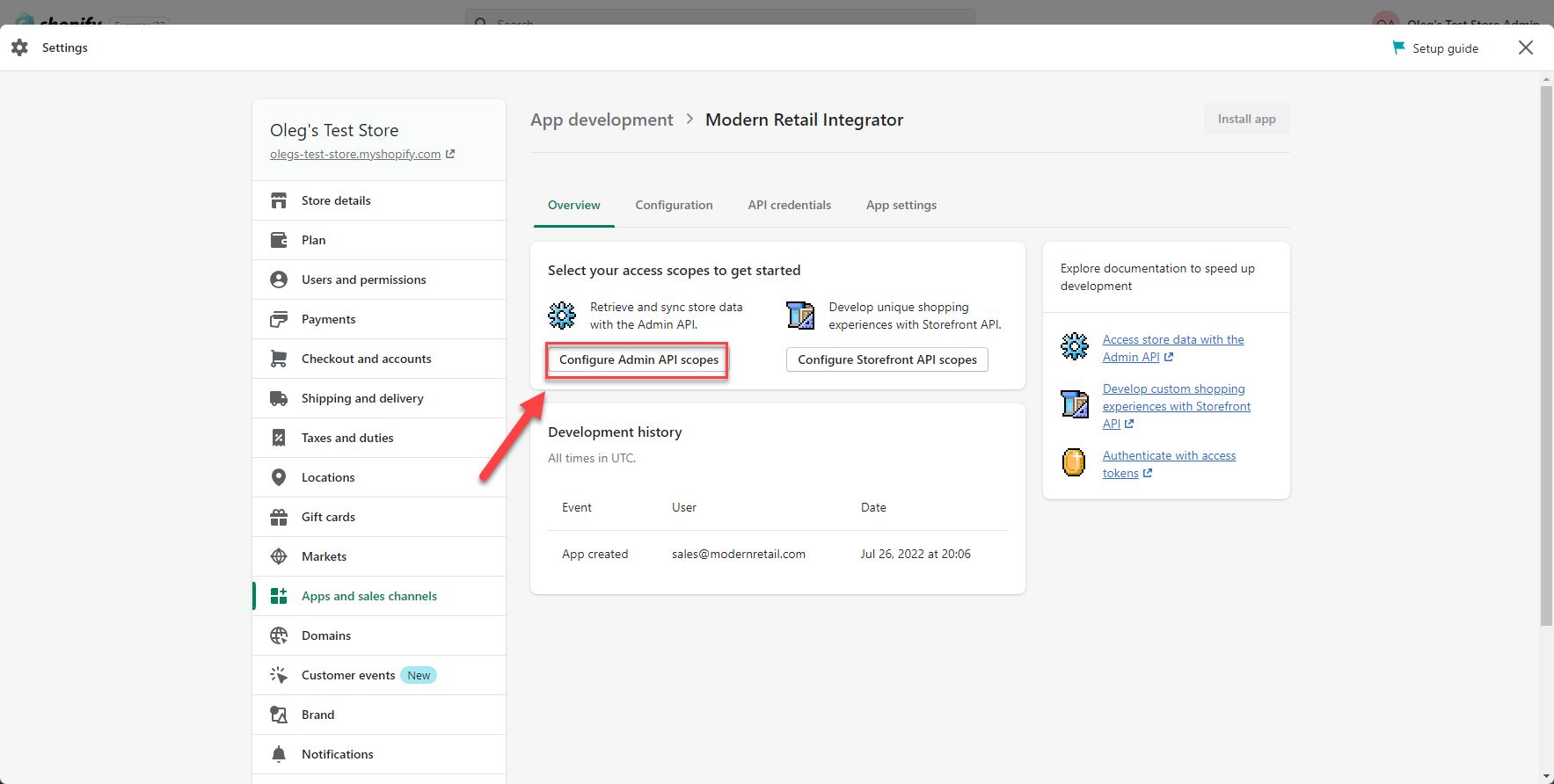
Task: Open Customer events settings
Action: 379,675
